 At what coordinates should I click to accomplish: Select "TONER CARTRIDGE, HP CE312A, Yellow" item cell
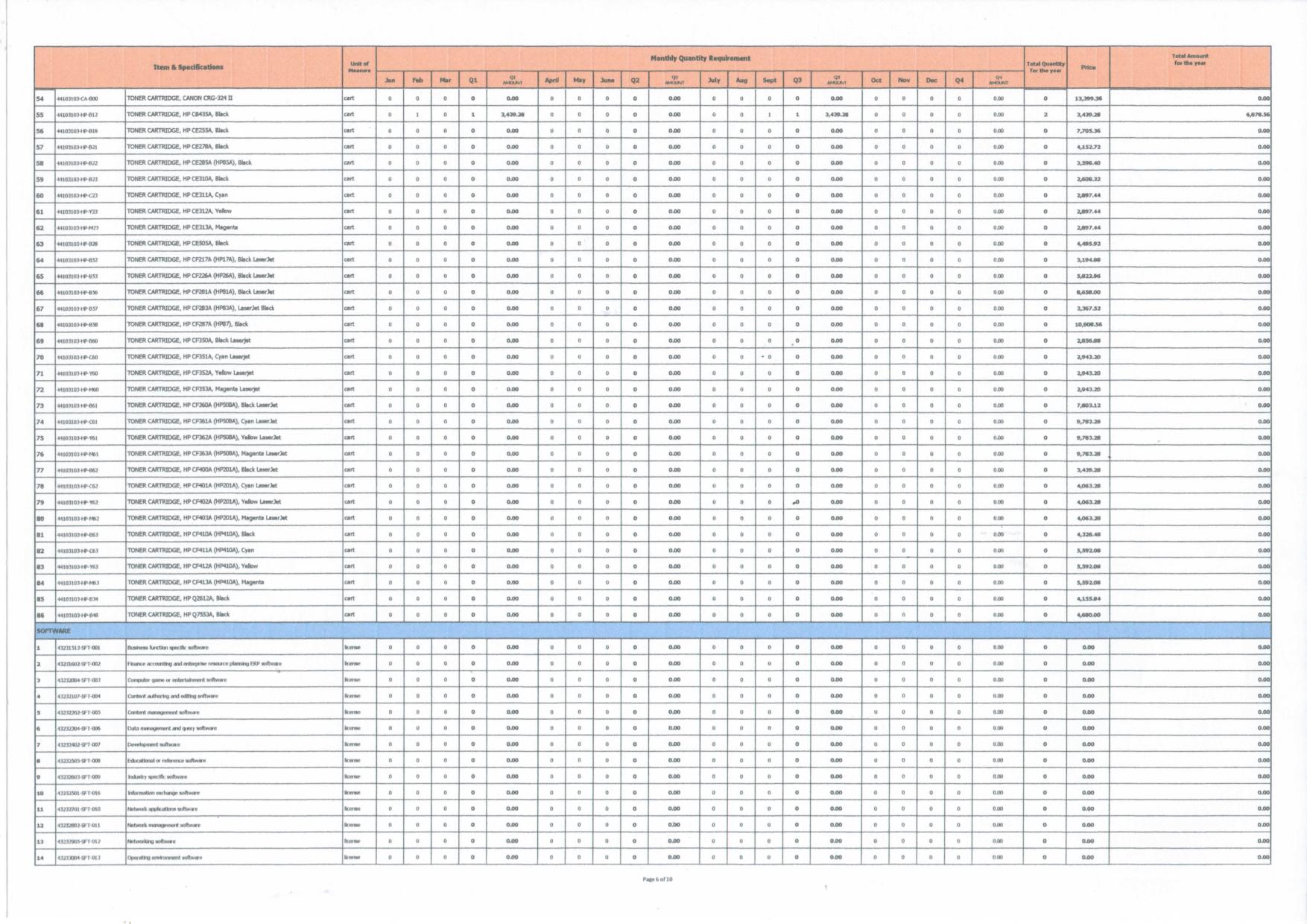(x=233, y=211)
